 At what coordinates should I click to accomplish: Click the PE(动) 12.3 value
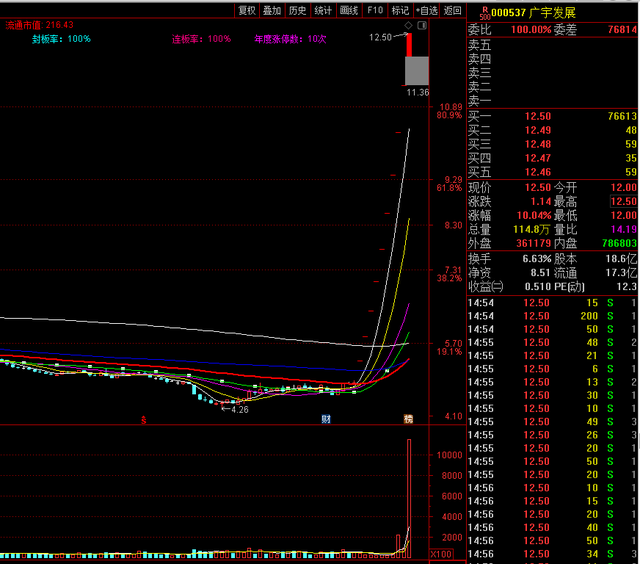click(x=627, y=286)
